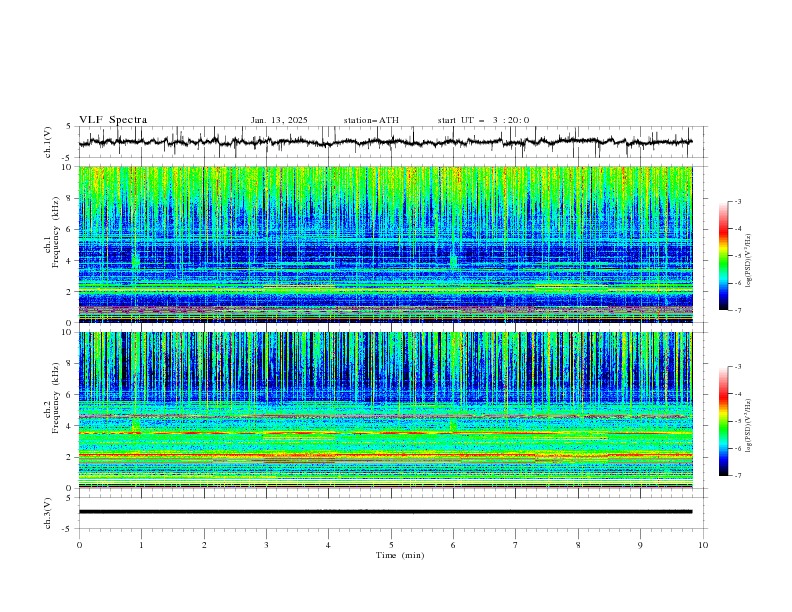Viewport: 792px width, 612px height.
Task: Click the ch.1 "Frequency (kHz)" axis label
Action: [56, 230]
